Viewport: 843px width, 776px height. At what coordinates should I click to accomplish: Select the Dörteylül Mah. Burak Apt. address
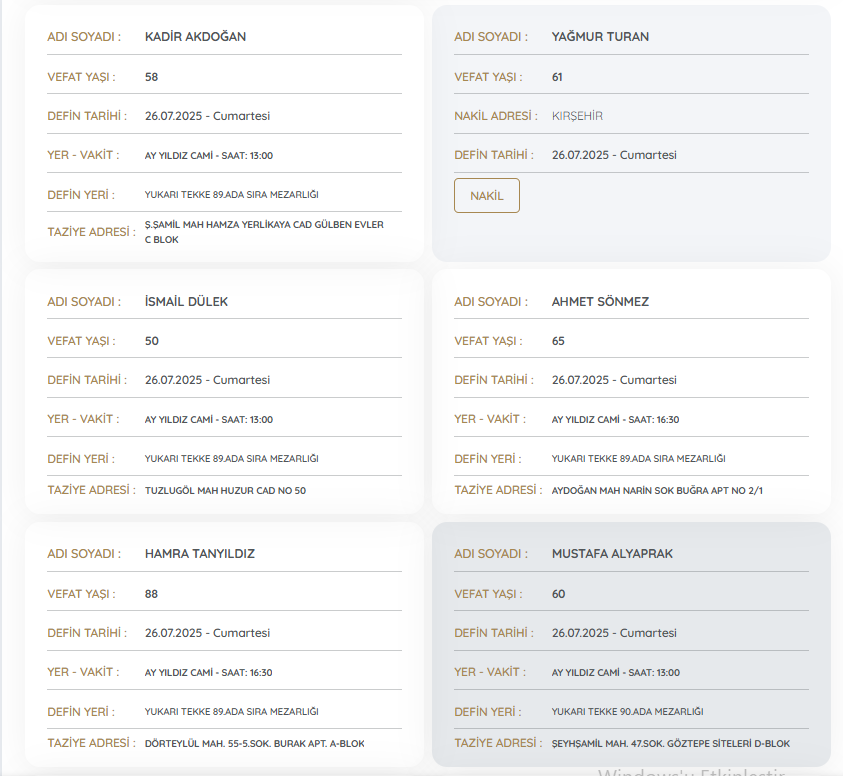[254, 744]
